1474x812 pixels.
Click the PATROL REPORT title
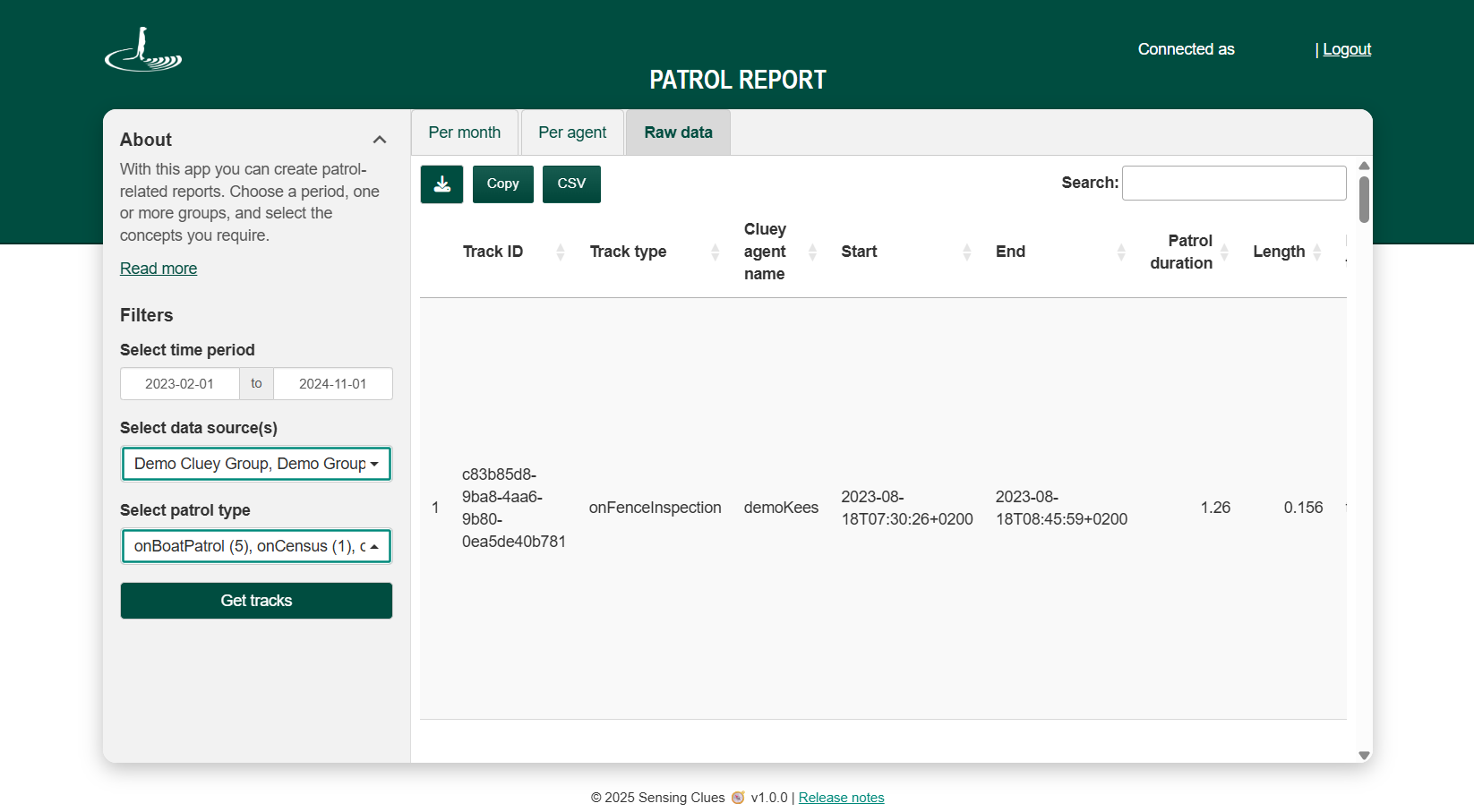[x=738, y=80]
